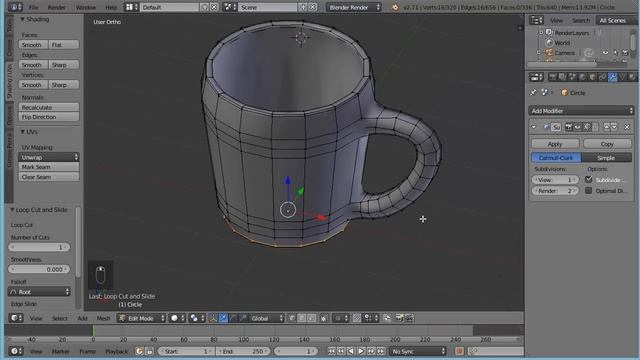
Task: Delete the Default screen layout
Action: coord(214,7)
